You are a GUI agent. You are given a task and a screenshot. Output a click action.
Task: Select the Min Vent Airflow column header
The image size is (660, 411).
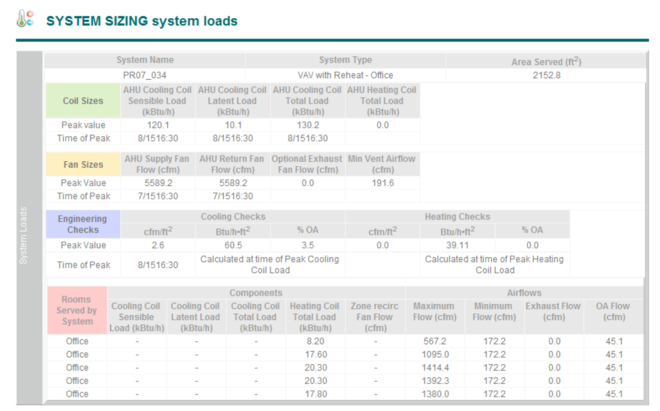coord(382,164)
